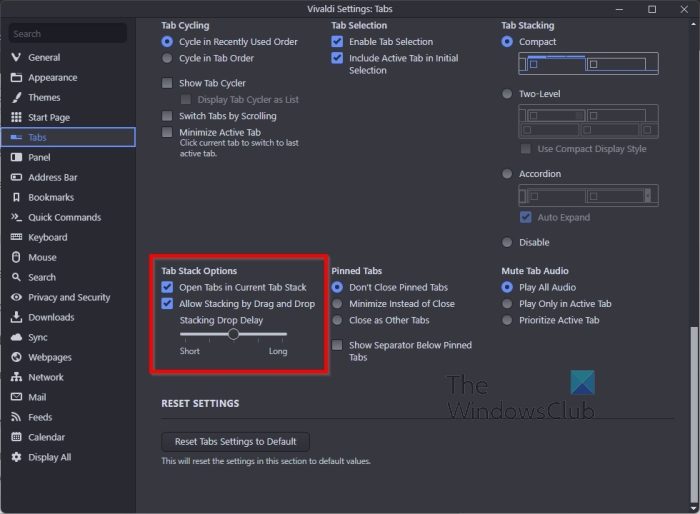Image resolution: width=700 pixels, height=514 pixels.
Task: Select Play All Audio radio
Action: 507,287
